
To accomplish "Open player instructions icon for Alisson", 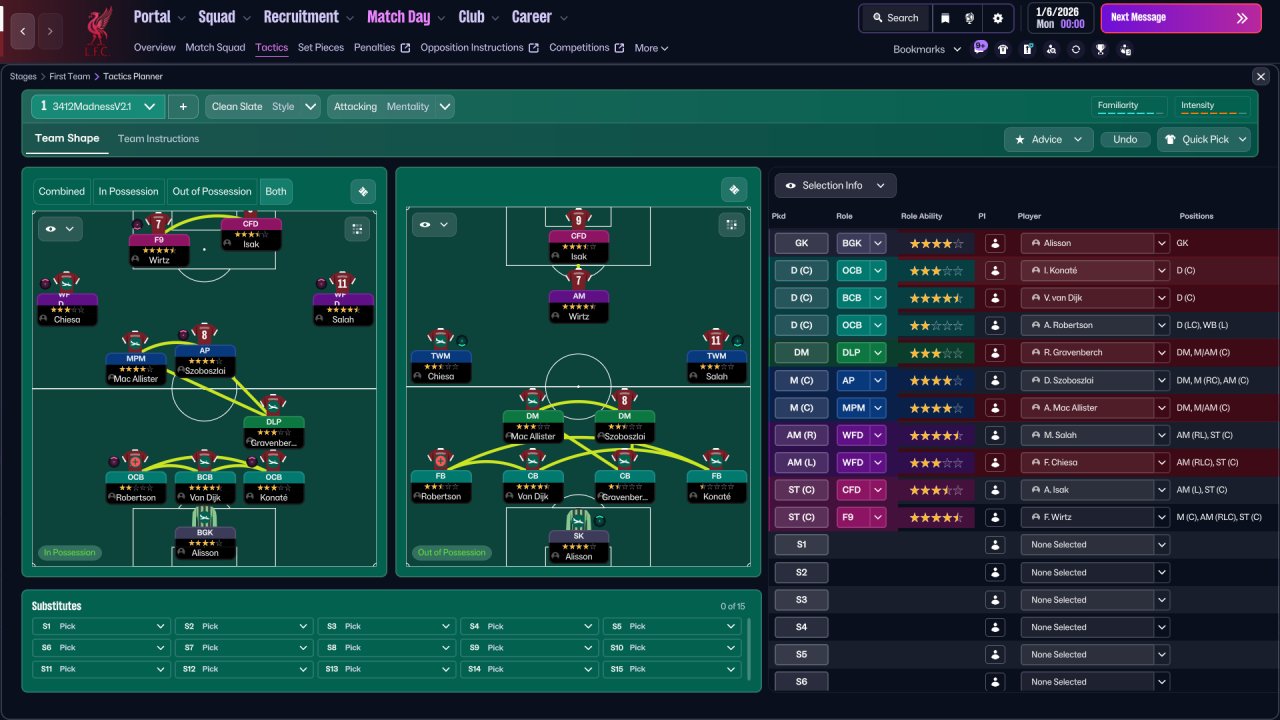I will click(x=994, y=243).
